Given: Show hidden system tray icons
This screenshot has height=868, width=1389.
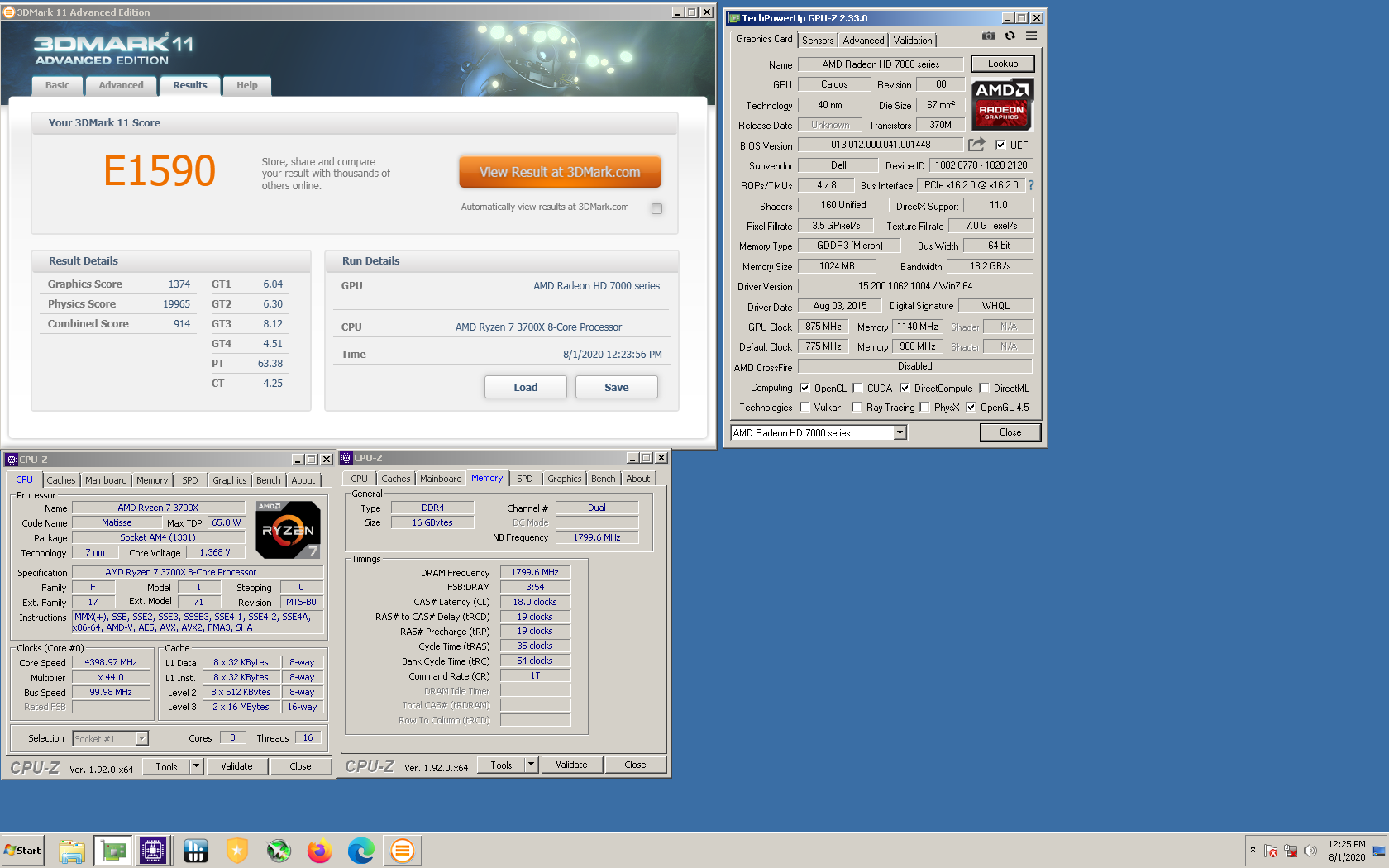Looking at the screenshot, I should click(x=1253, y=850).
